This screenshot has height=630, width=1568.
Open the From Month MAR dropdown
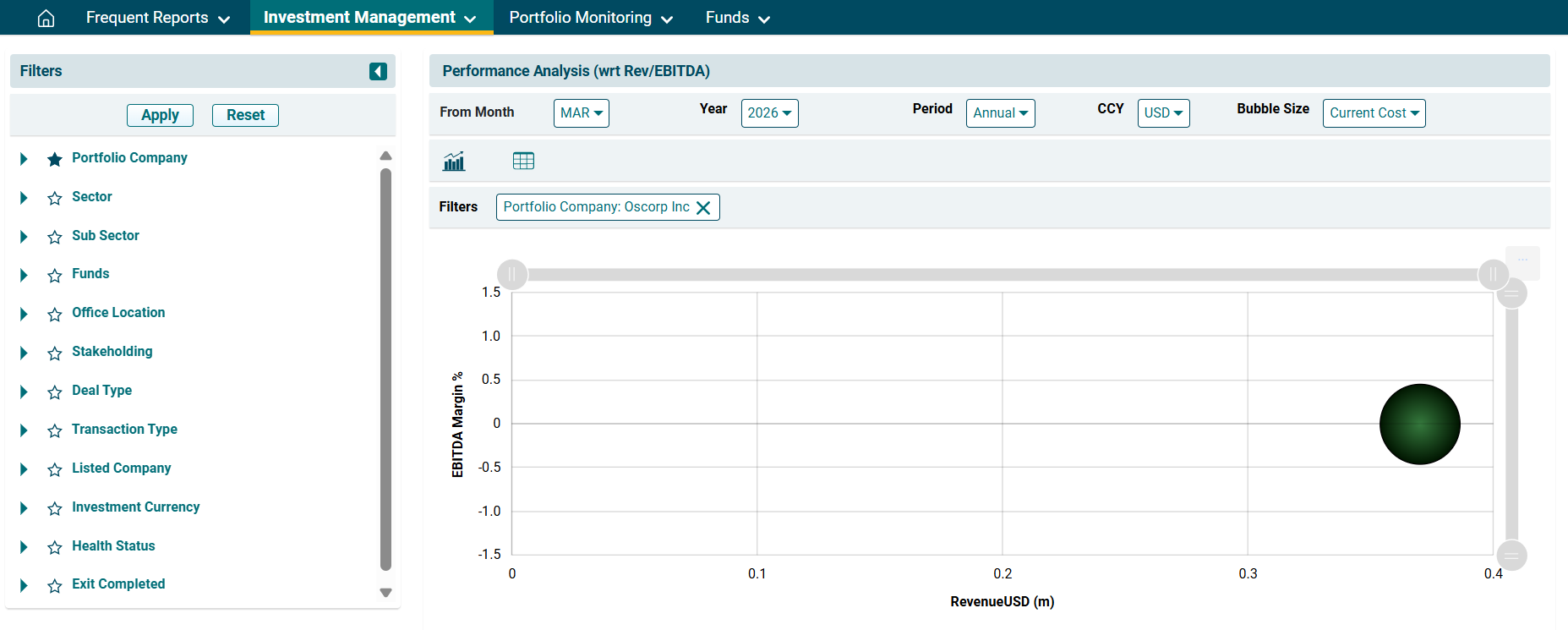[581, 113]
